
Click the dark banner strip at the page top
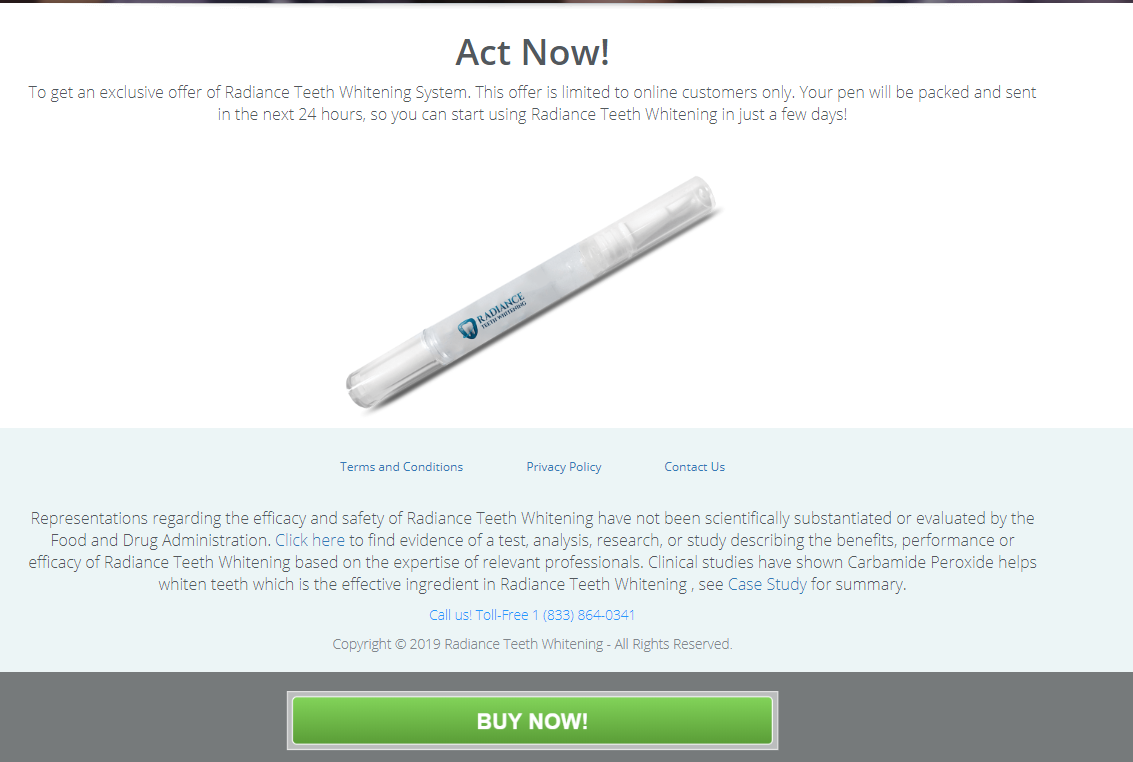coord(566,1)
